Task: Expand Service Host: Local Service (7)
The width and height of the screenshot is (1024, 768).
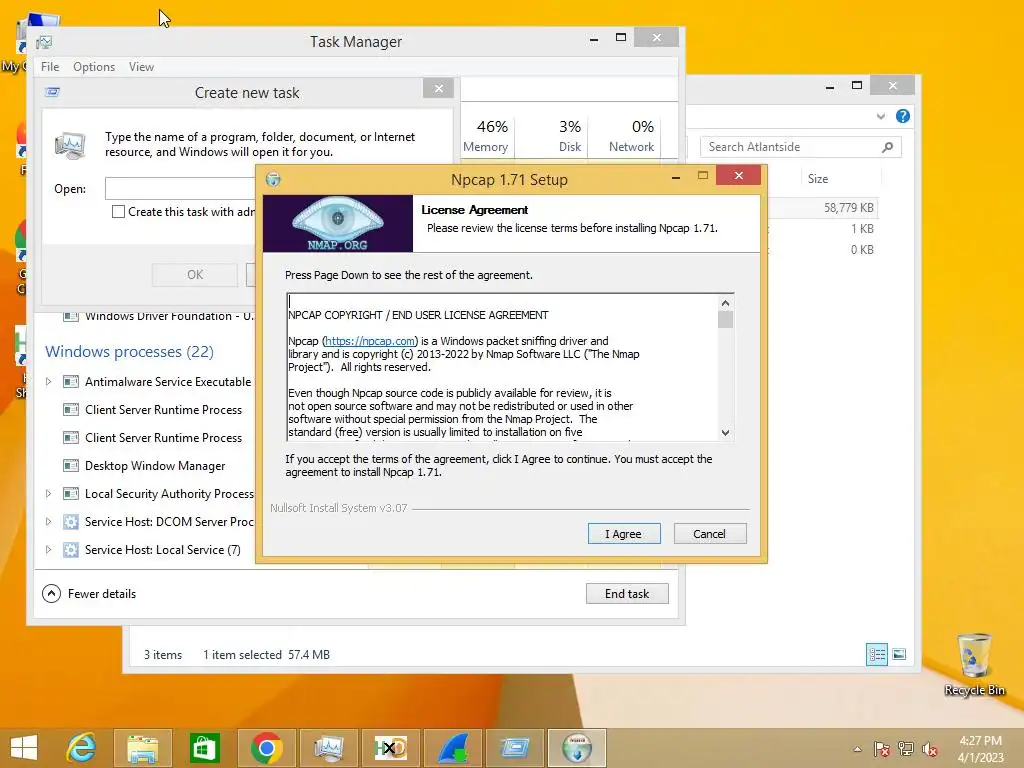Action: (x=48, y=550)
